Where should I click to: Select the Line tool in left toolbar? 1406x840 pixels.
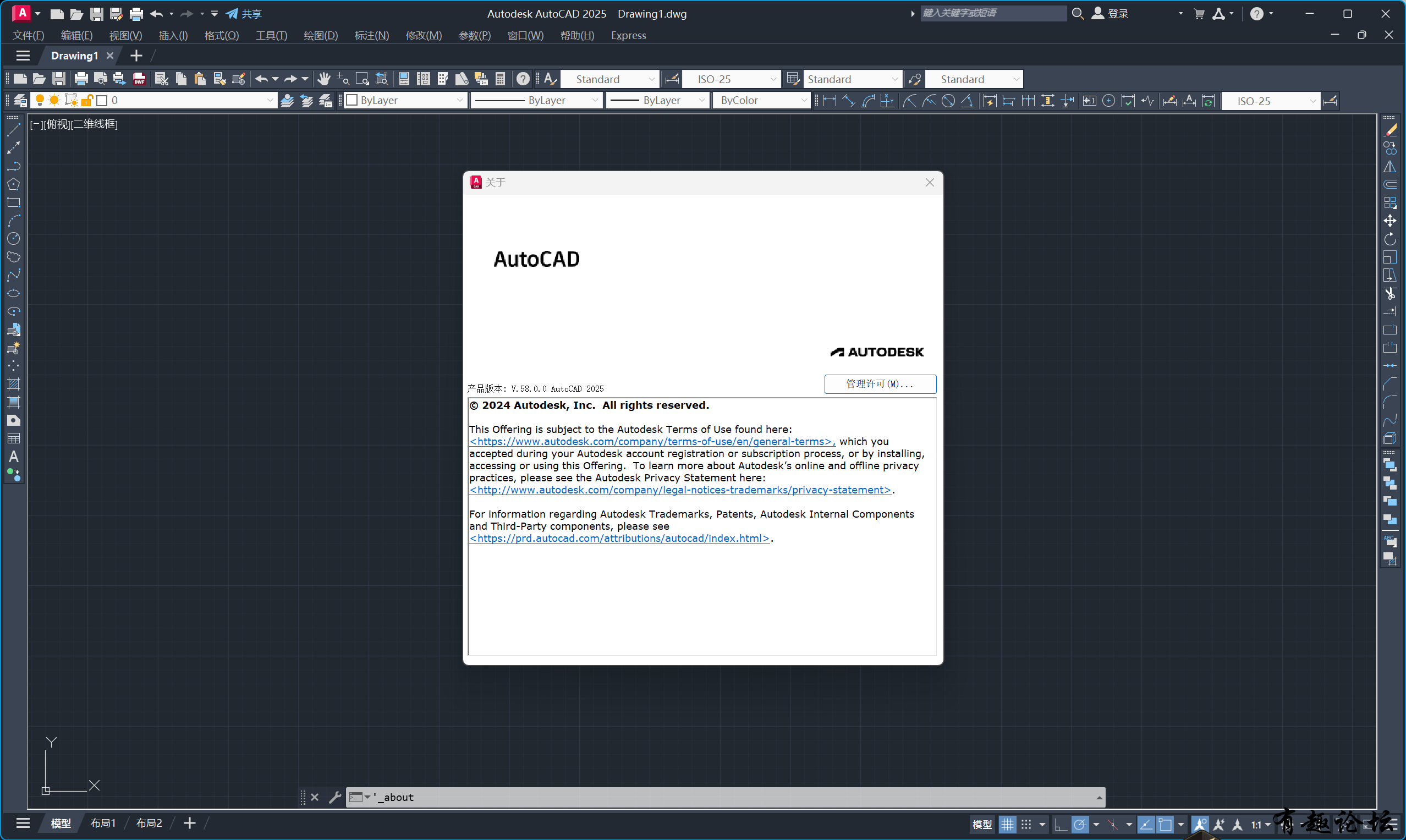(x=14, y=130)
